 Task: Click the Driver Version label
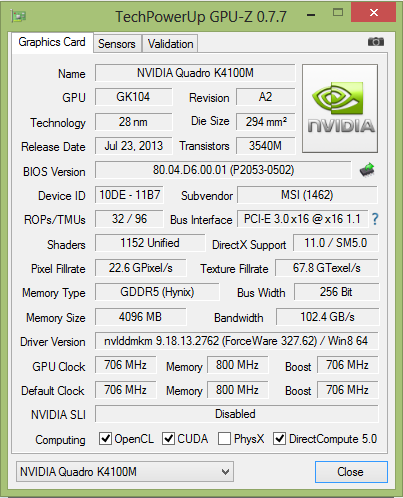coord(53,342)
